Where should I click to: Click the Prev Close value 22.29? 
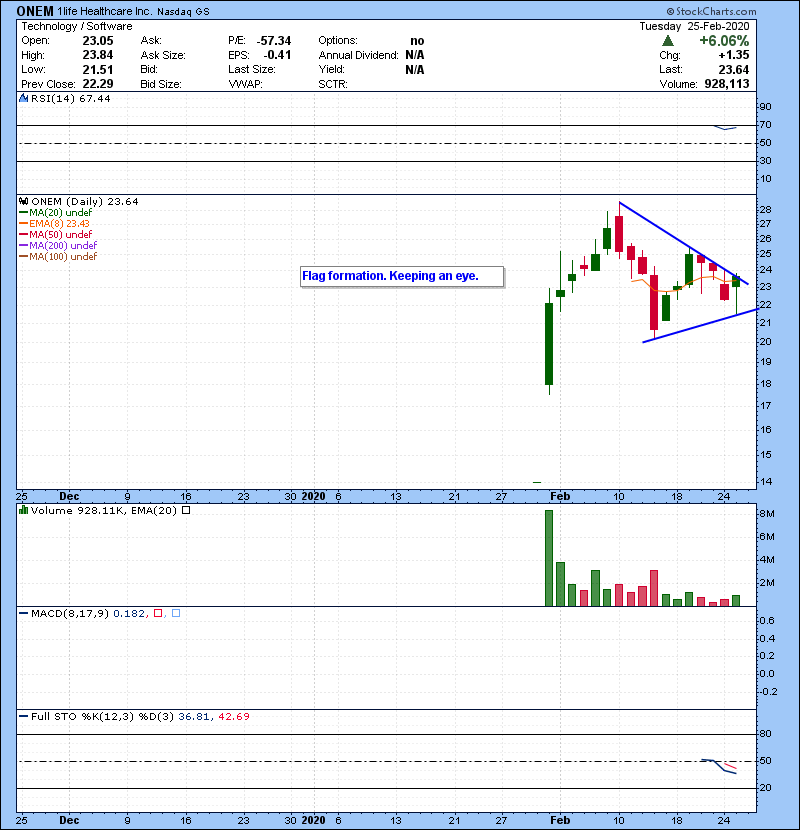(x=98, y=84)
